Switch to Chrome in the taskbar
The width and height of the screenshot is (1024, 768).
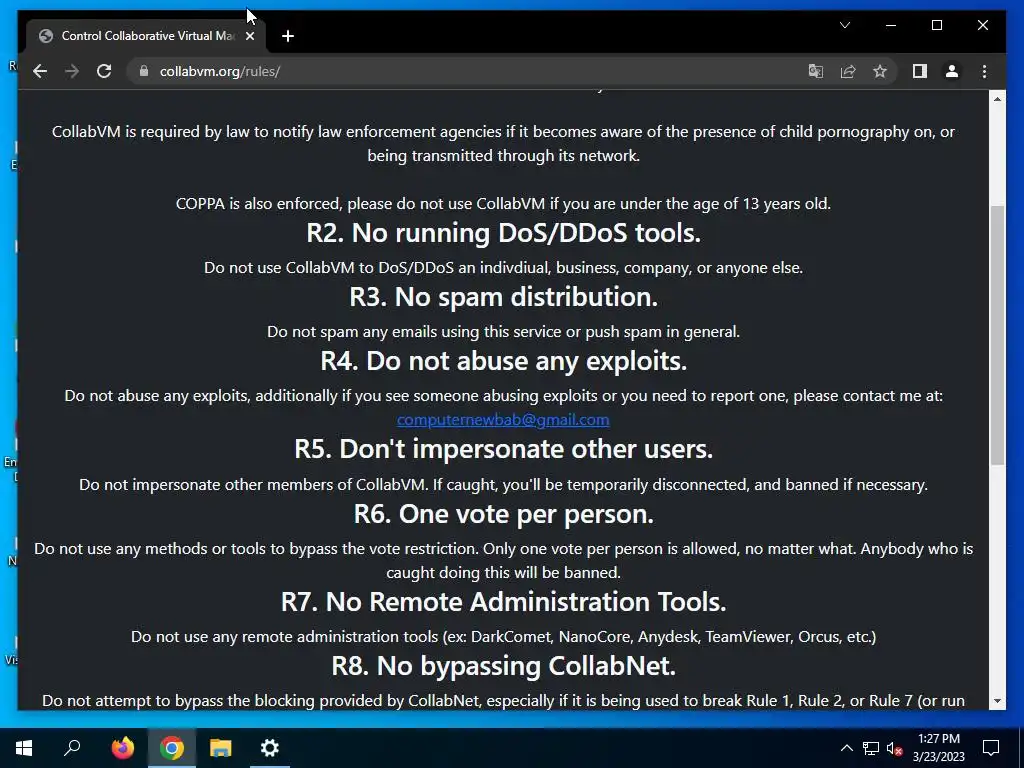coord(172,748)
